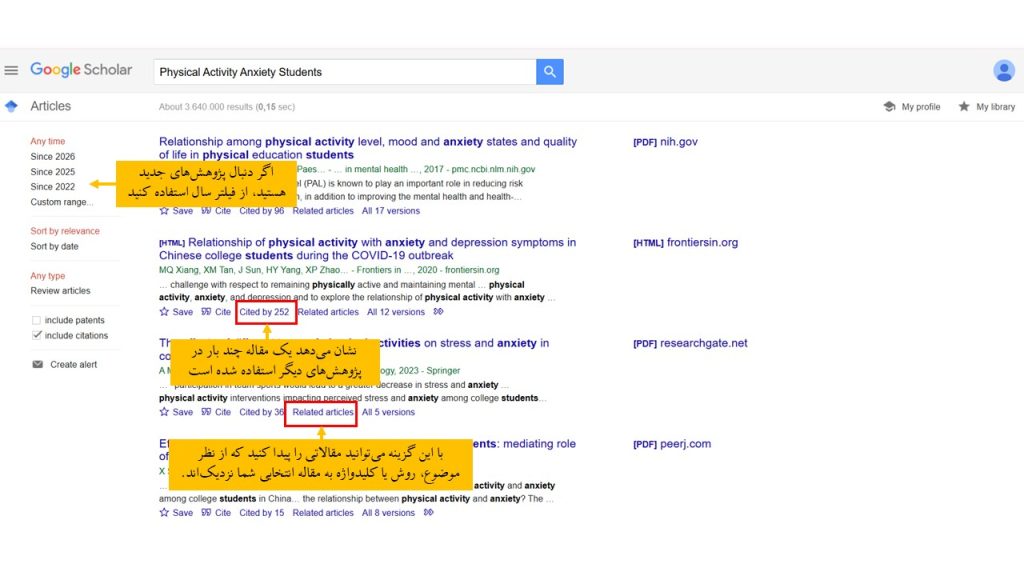The height and width of the screenshot is (576, 1024).
Task: Click the Create alert link
Action: pyautogui.click(x=73, y=364)
